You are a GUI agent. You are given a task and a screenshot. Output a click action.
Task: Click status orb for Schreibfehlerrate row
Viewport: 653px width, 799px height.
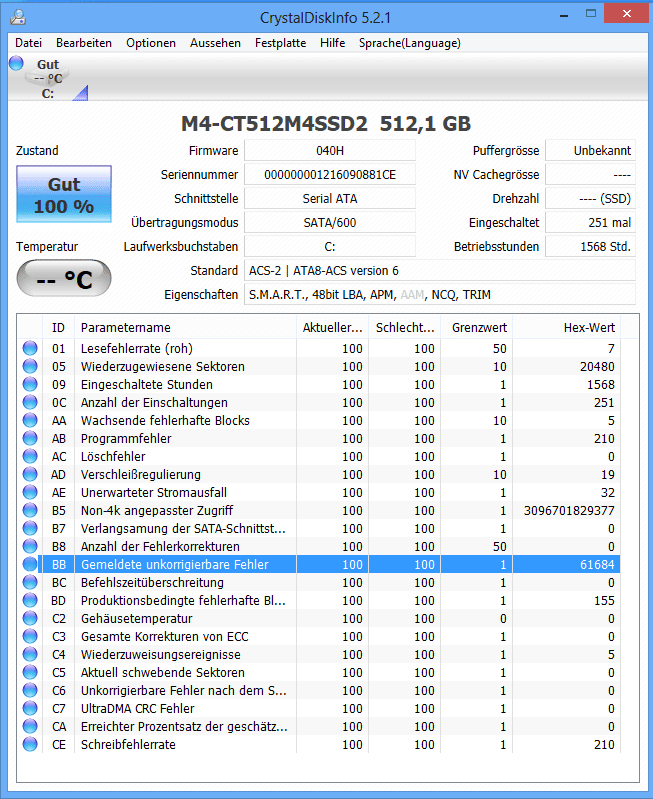(x=30, y=744)
